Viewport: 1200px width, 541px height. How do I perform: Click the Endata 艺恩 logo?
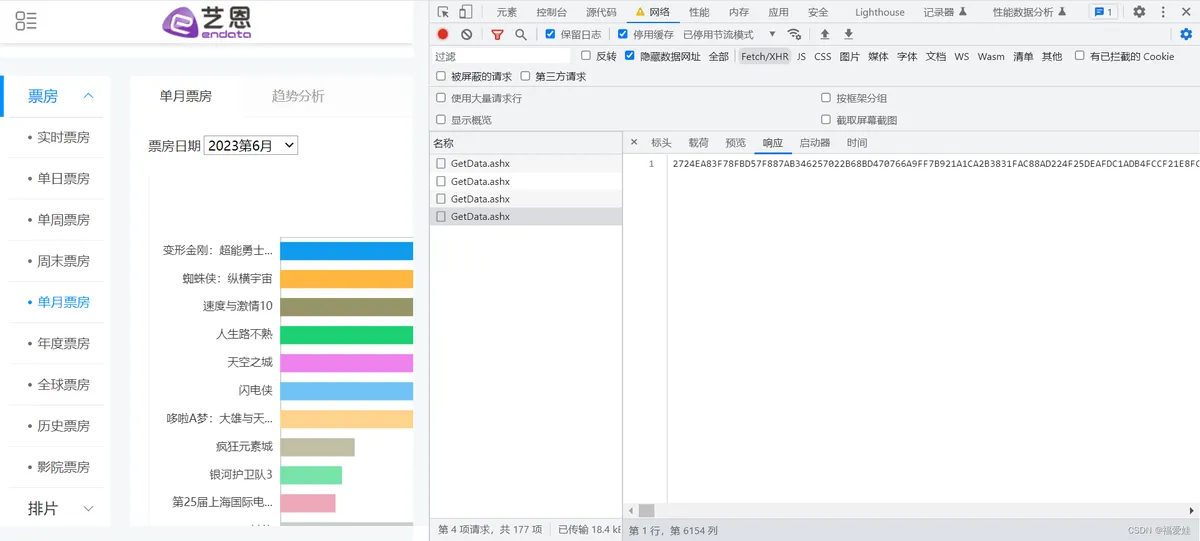tap(208, 22)
